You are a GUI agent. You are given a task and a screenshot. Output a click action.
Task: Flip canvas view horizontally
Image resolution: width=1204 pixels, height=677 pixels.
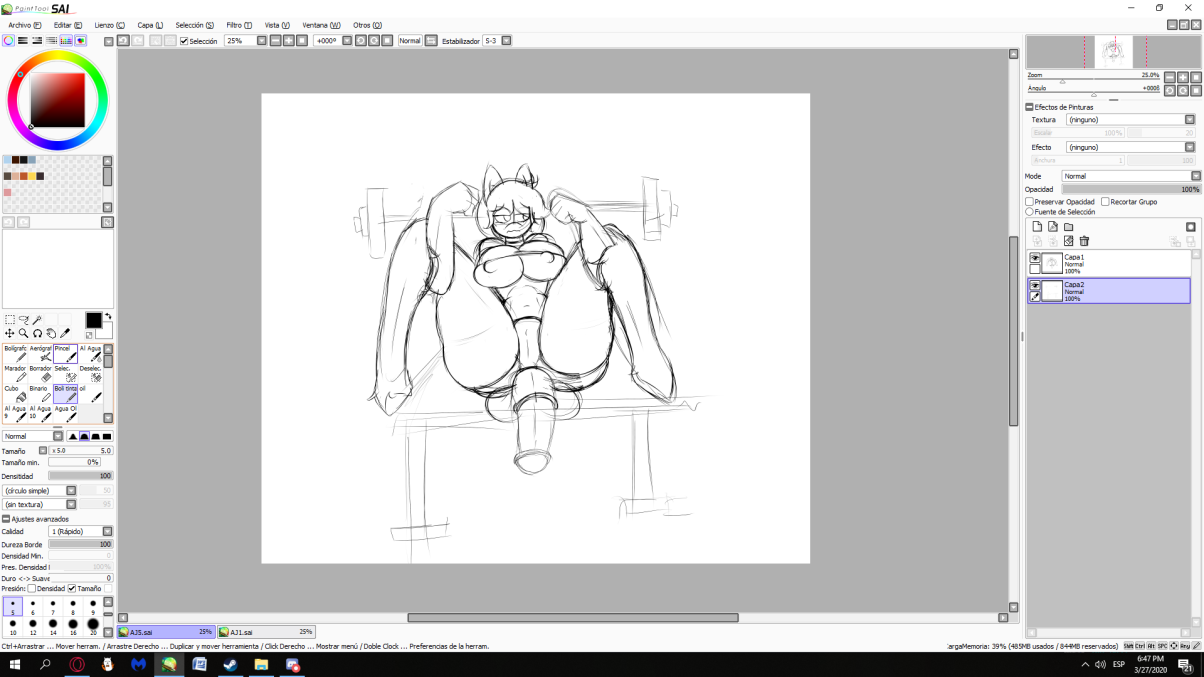point(431,41)
